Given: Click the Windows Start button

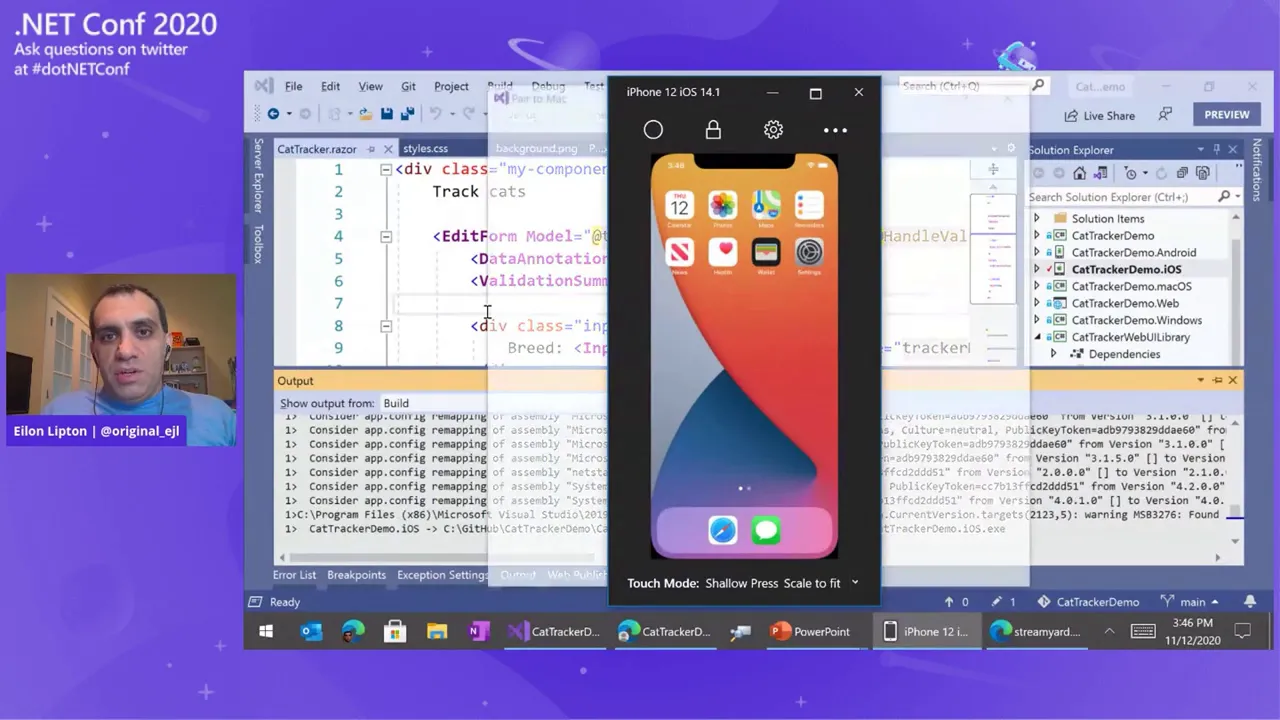Looking at the screenshot, I should coord(266,632).
